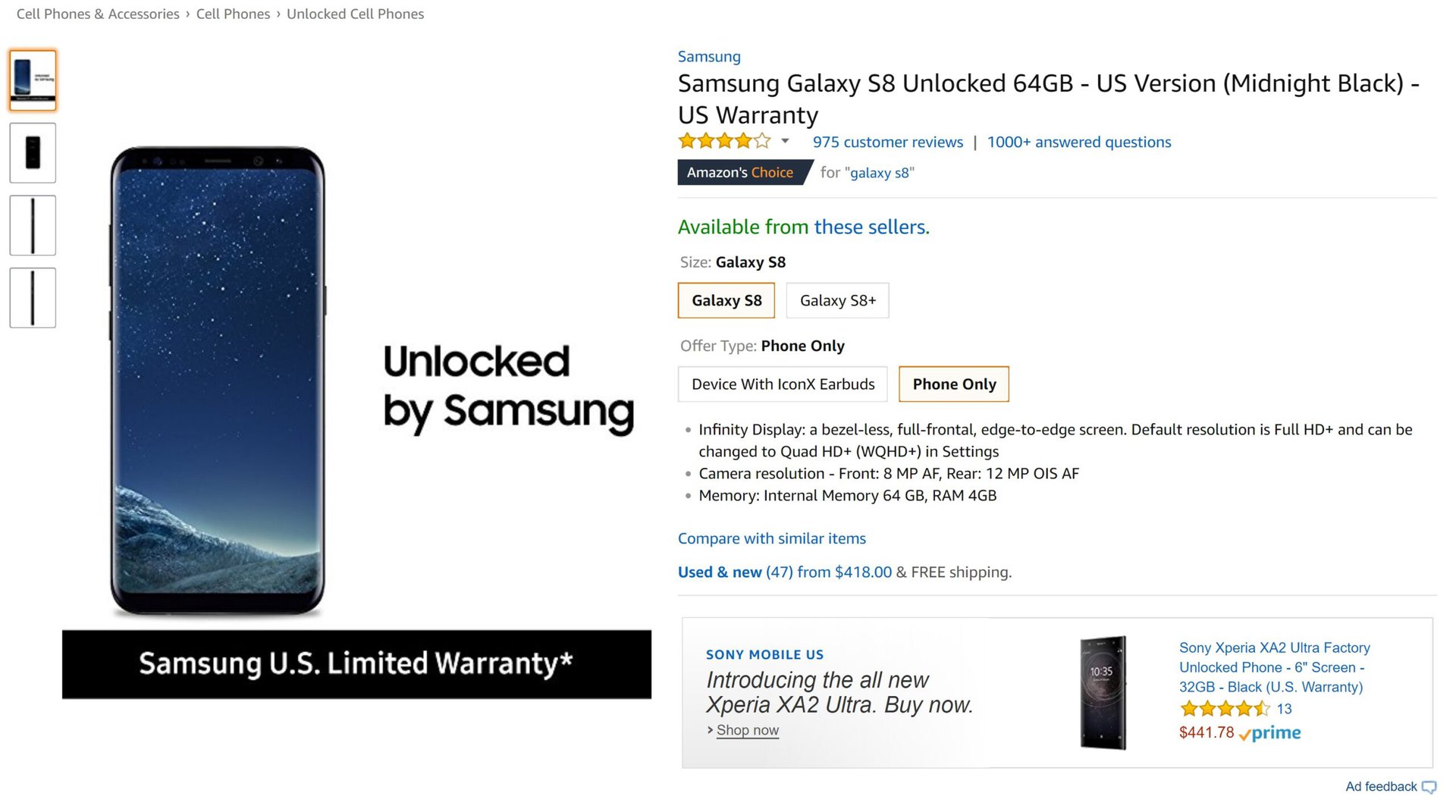
Task: Click the Sony Xperia ad star rating
Action: pos(1224,709)
